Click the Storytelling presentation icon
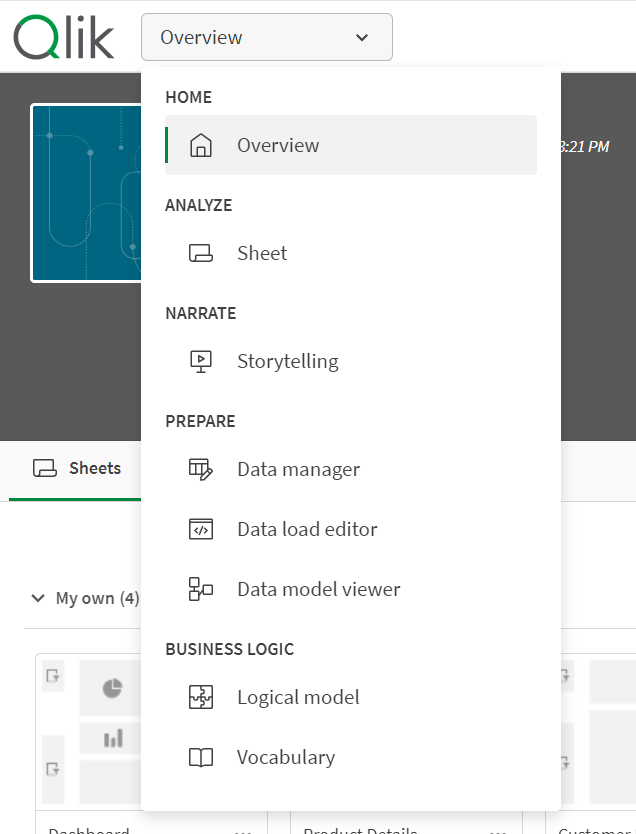The height and width of the screenshot is (834, 636). point(201,361)
